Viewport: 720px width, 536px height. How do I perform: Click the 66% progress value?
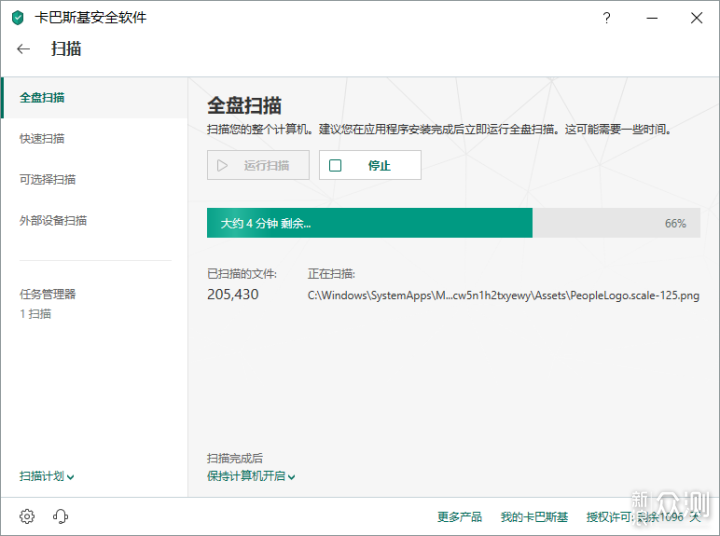point(675,224)
